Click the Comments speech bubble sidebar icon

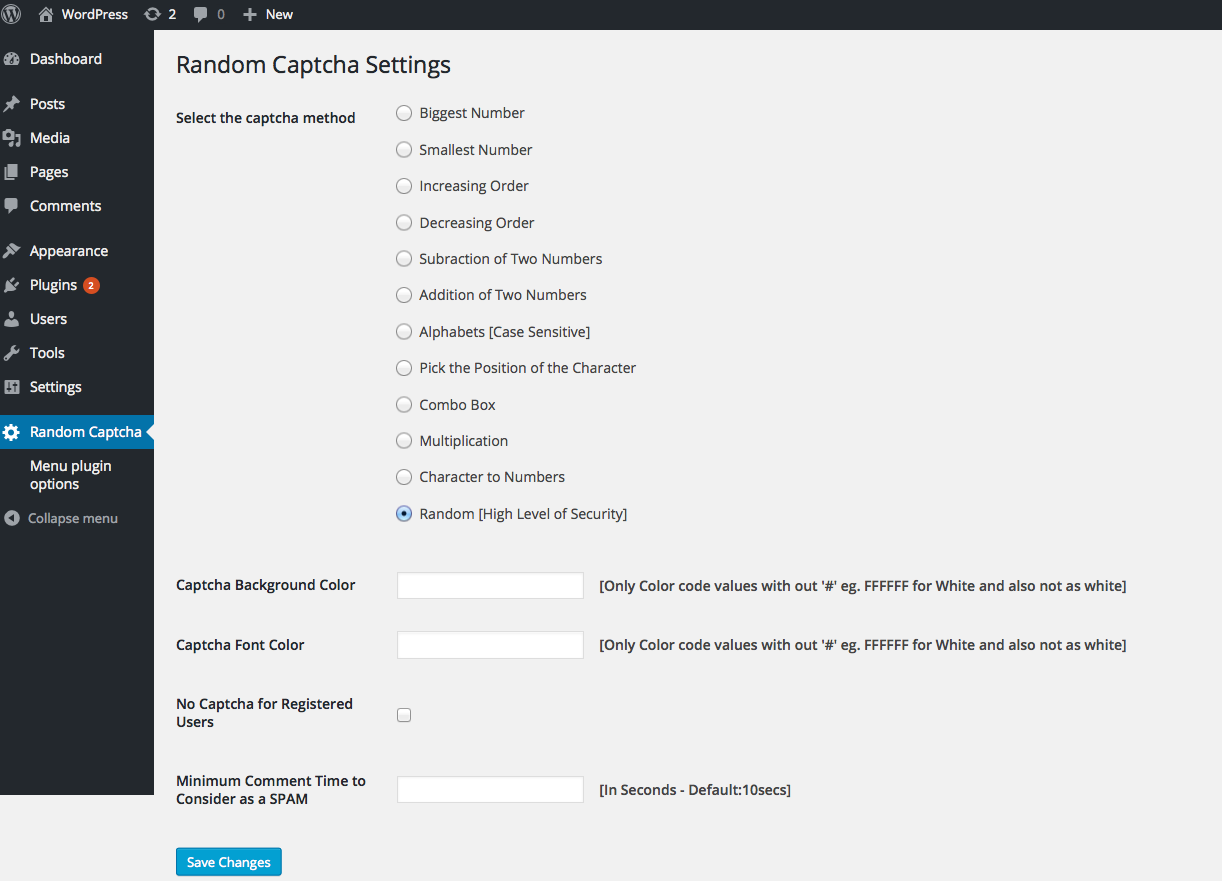tap(11, 206)
